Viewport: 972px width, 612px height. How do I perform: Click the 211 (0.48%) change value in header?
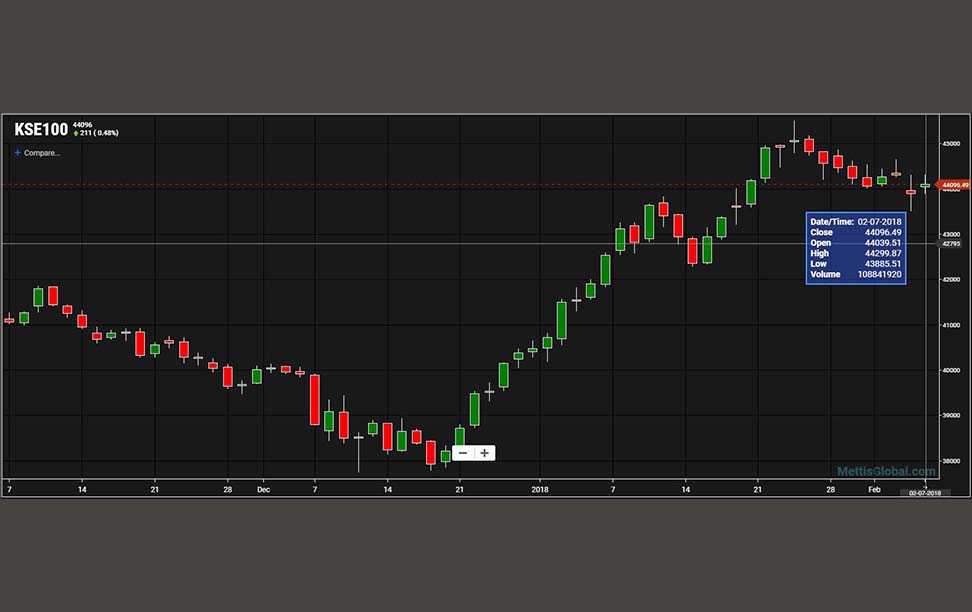(99, 133)
